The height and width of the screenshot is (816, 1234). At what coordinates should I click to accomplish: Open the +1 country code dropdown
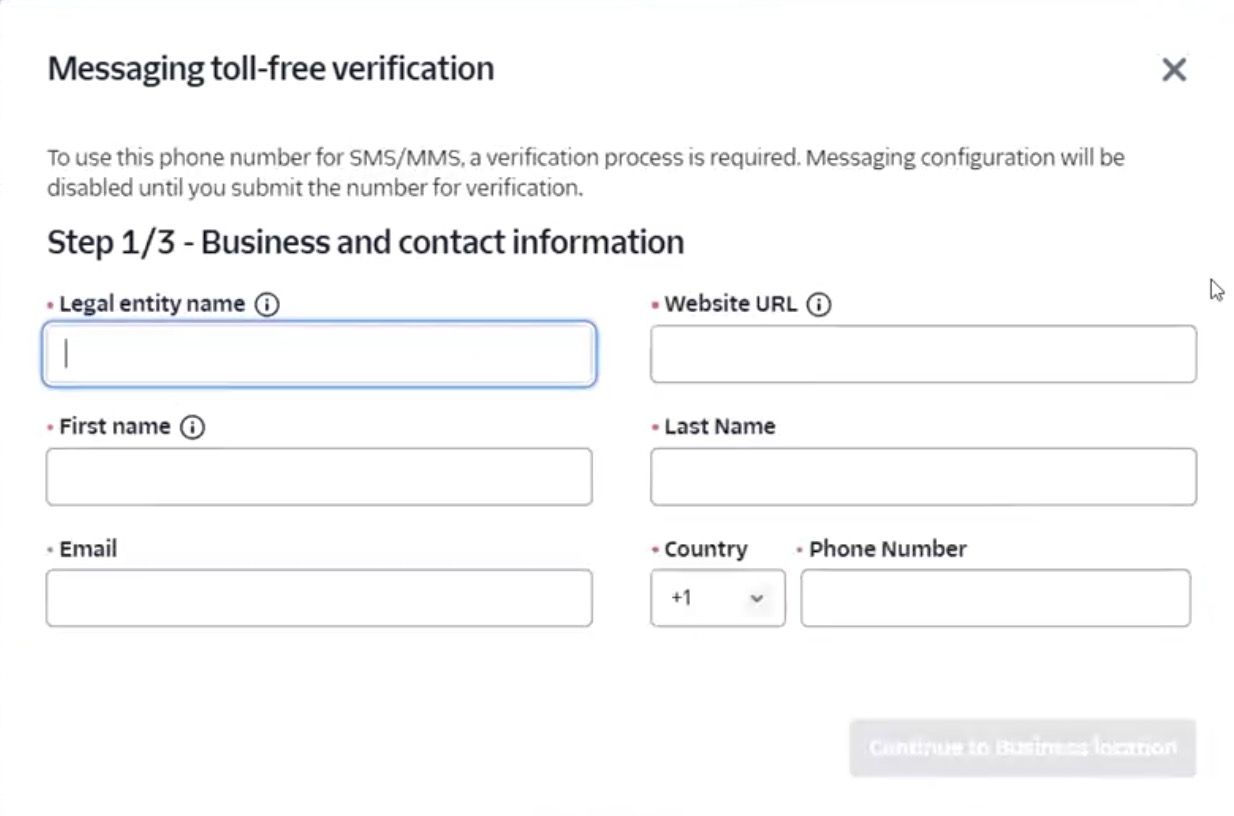(x=717, y=598)
